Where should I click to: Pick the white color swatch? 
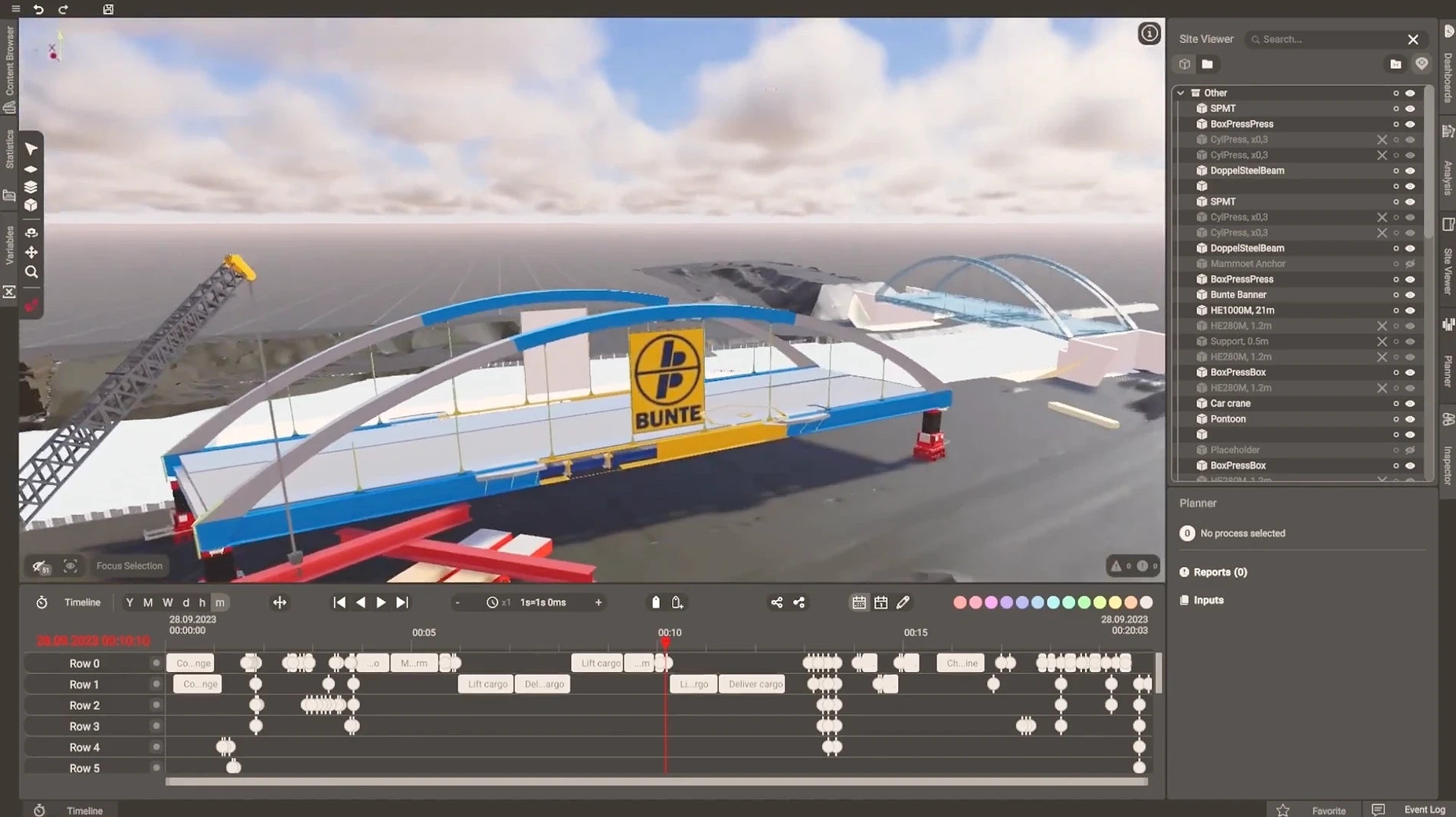pyautogui.click(x=1146, y=602)
